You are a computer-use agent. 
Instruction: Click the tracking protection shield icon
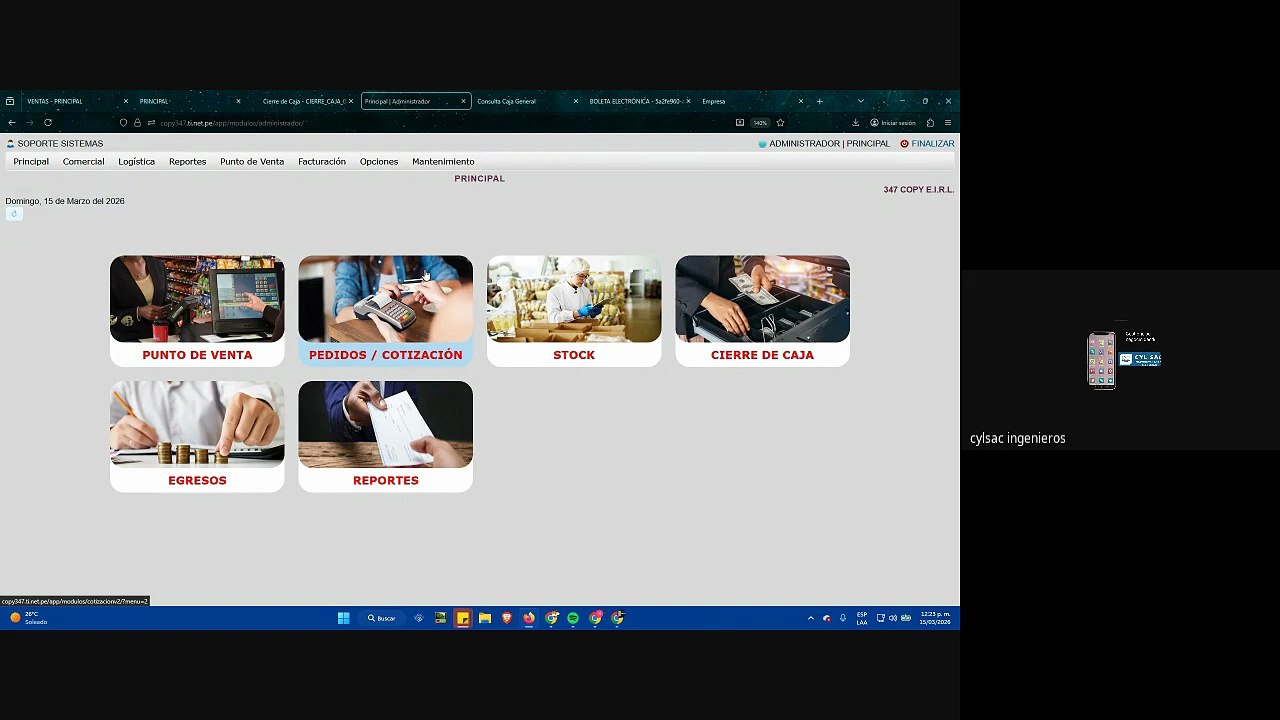(123, 123)
